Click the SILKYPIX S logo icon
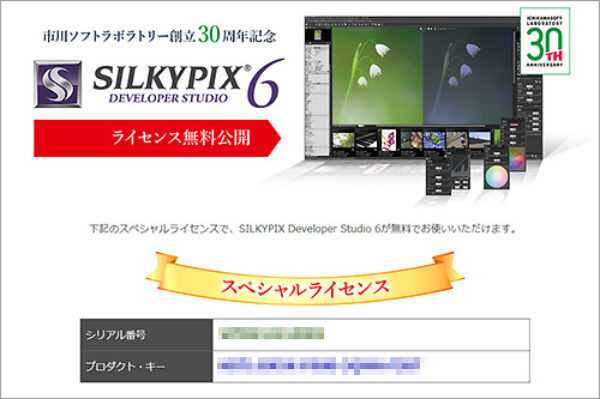The image size is (600, 399). (x=58, y=84)
